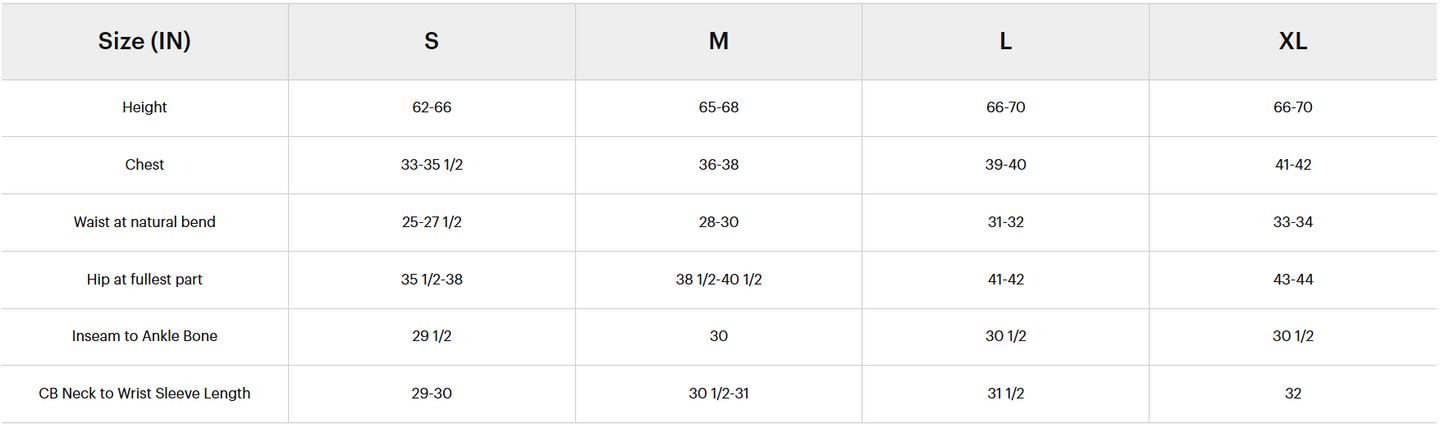Click the 38 1/2-40 1/2 hip value

coord(719,280)
